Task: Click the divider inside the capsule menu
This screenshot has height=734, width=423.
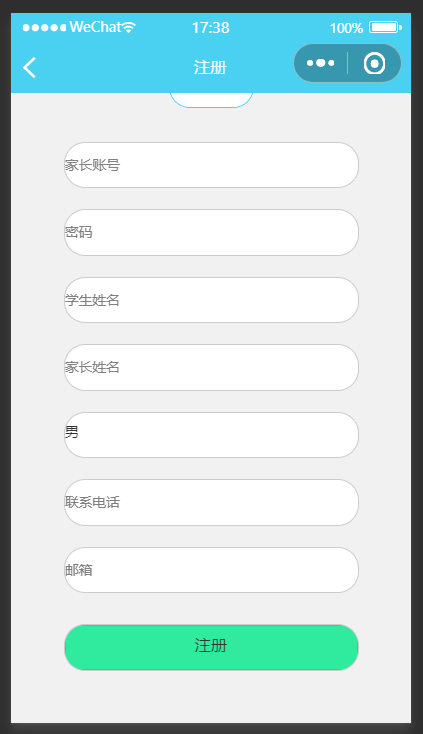Action: pyautogui.click(x=347, y=63)
